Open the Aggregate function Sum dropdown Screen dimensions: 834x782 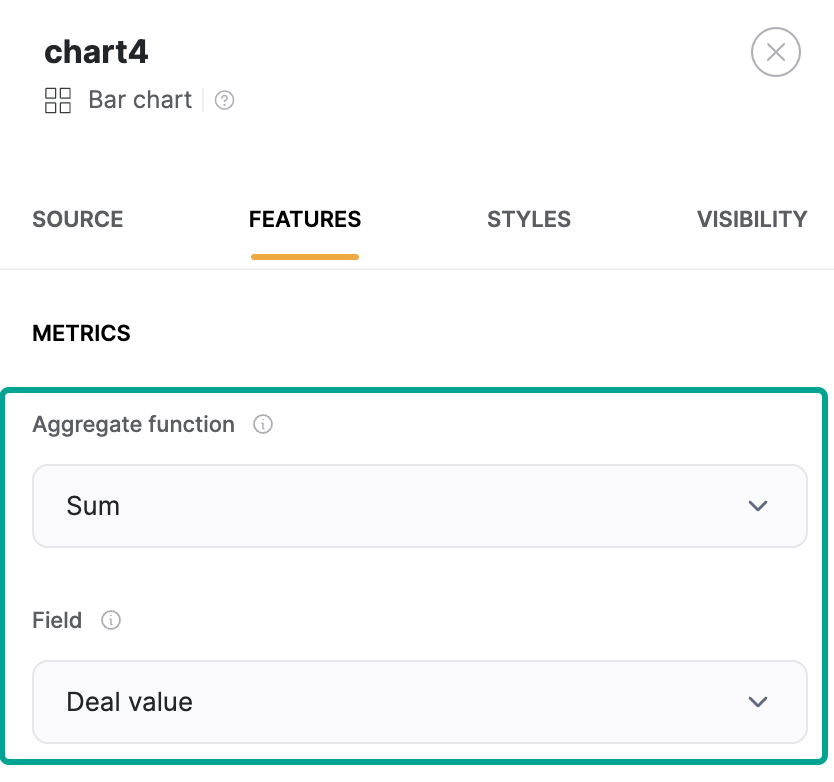coord(419,506)
